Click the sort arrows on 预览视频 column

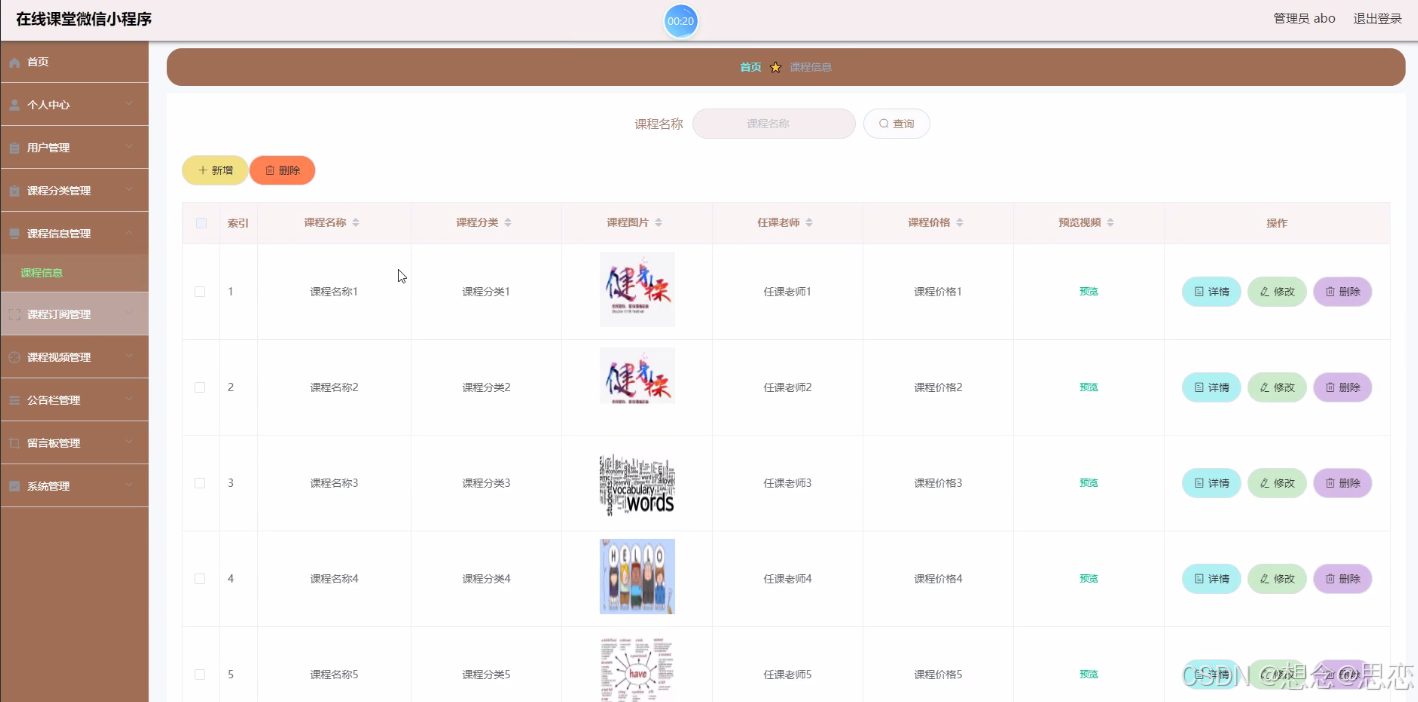click(1110, 223)
